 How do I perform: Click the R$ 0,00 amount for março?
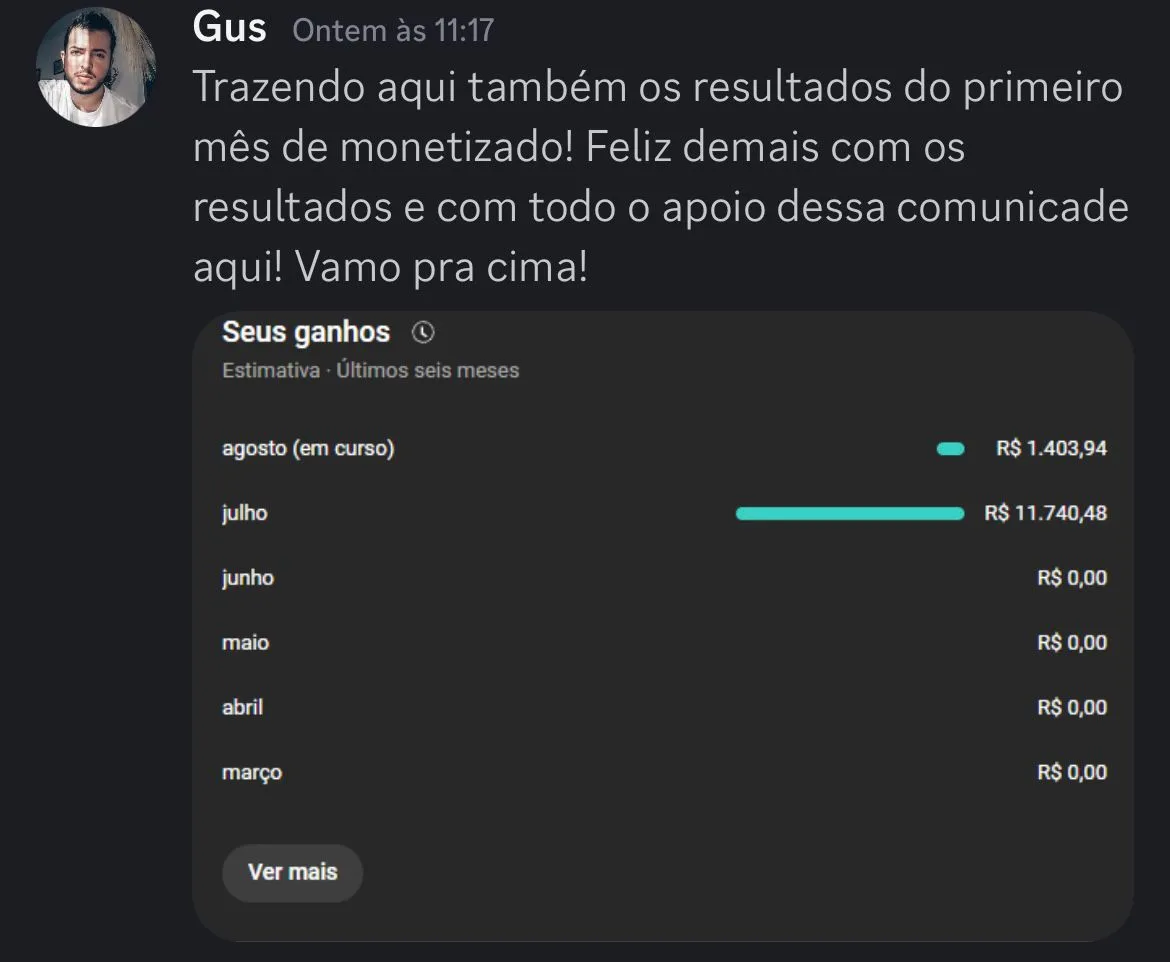pos(1072,773)
